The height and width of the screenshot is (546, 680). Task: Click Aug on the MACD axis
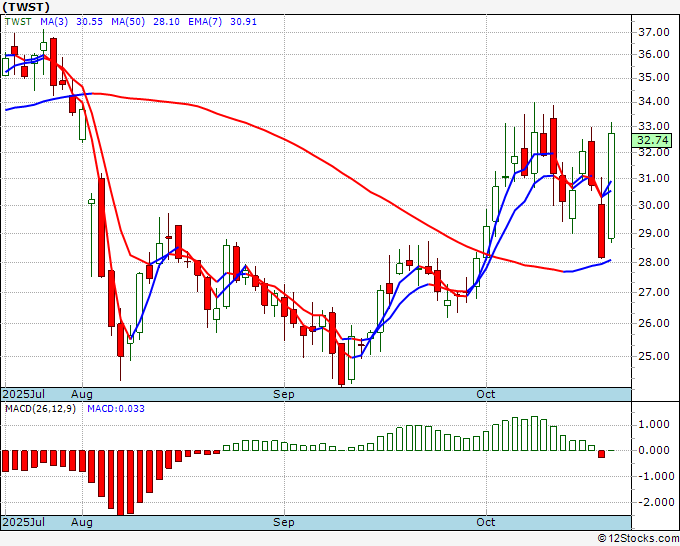(82, 522)
